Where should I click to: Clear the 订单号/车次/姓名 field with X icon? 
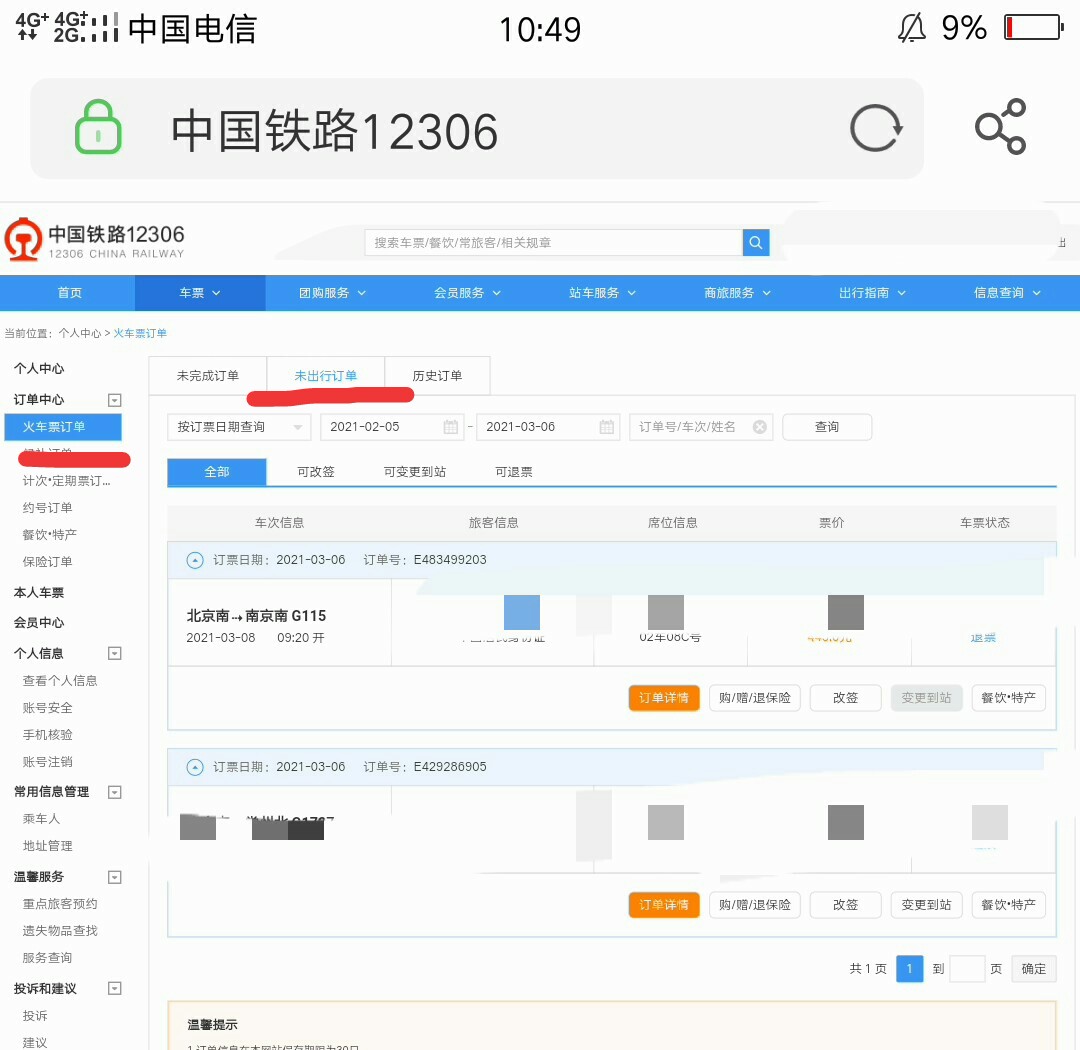(760, 427)
